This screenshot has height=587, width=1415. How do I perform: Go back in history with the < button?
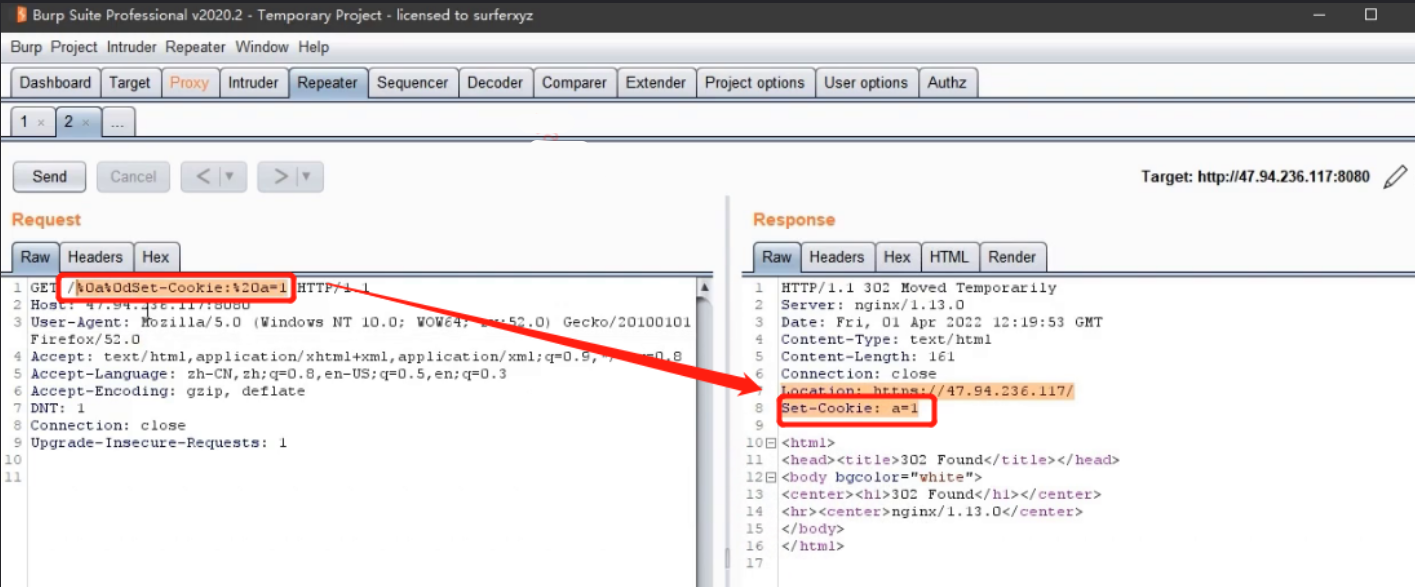[202, 177]
